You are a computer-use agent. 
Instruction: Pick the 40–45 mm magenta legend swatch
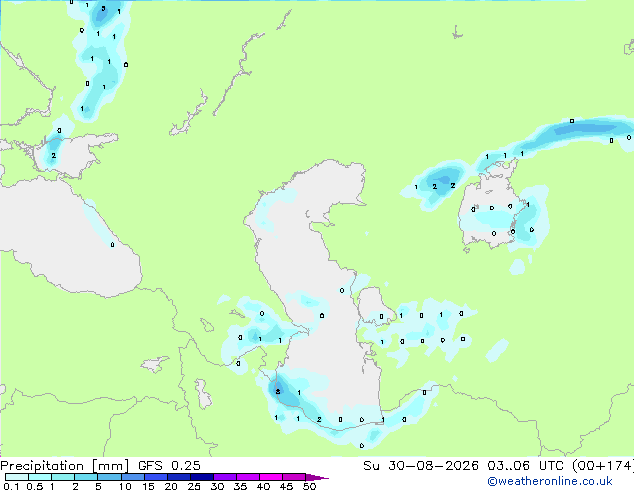pos(271,477)
